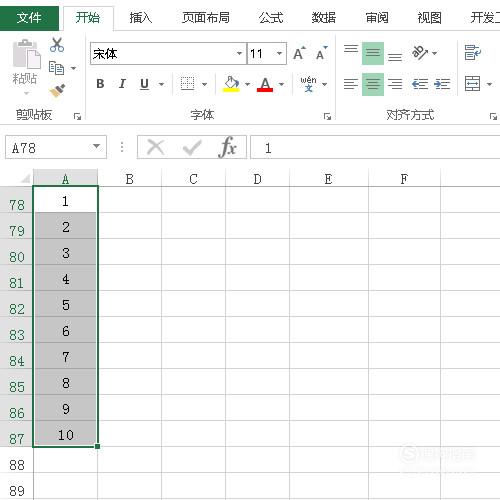Click the text orientation icon
The width and height of the screenshot is (500, 500).
pos(420,53)
